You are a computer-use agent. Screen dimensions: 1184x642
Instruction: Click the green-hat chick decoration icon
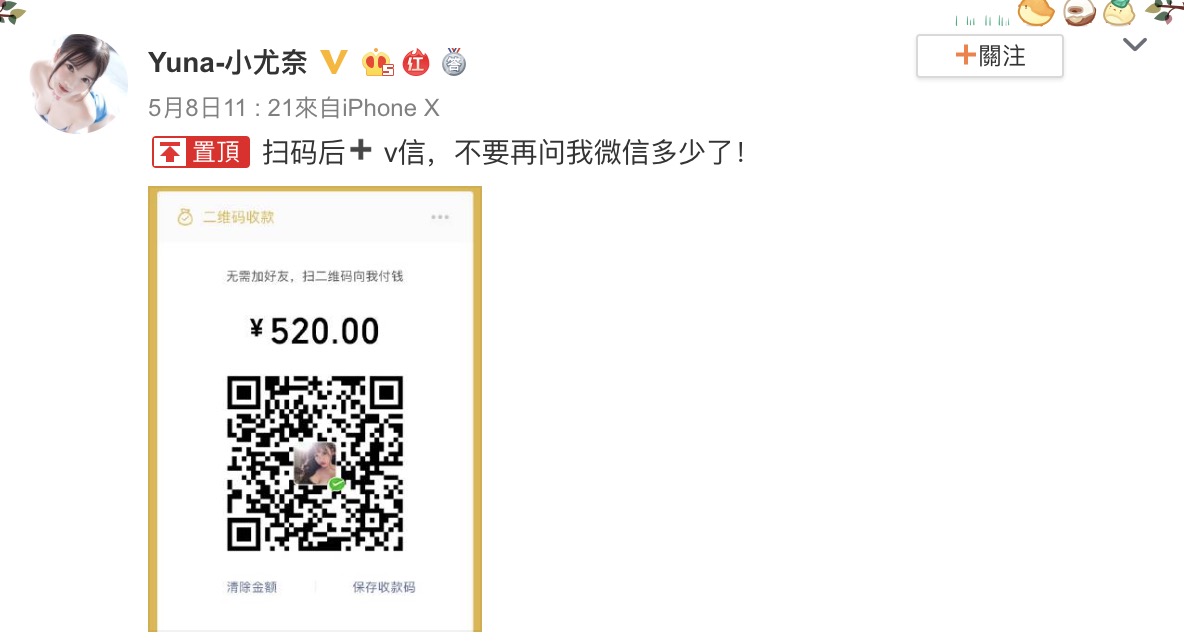[1119, 13]
